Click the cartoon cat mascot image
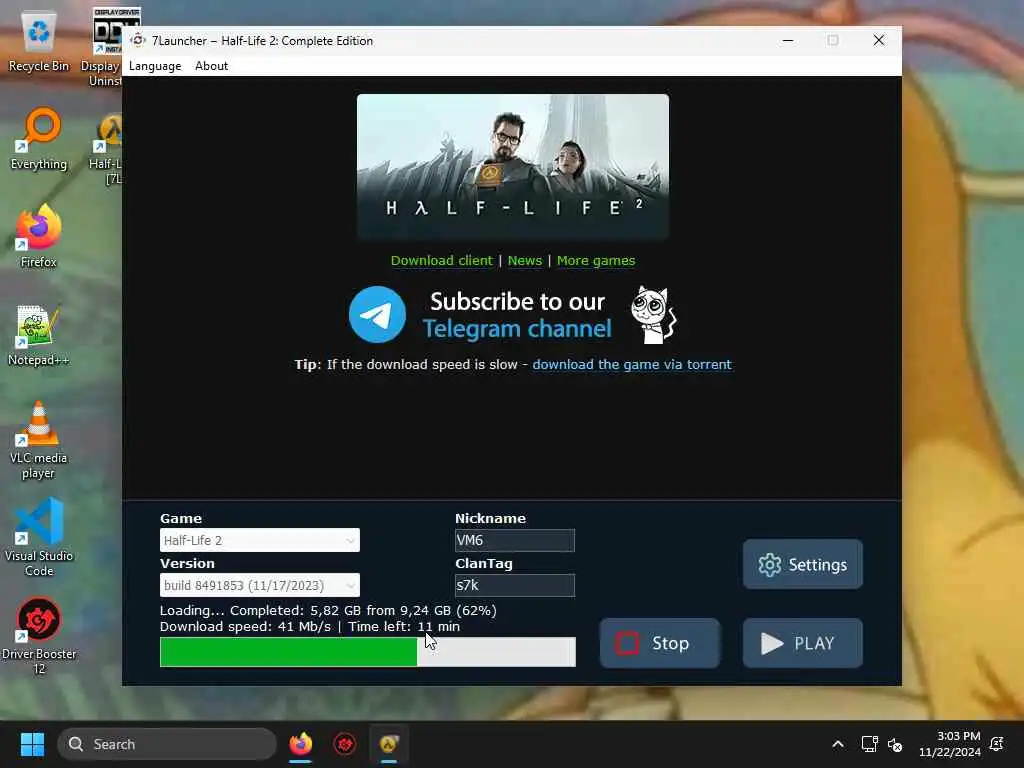 [653, 314]
